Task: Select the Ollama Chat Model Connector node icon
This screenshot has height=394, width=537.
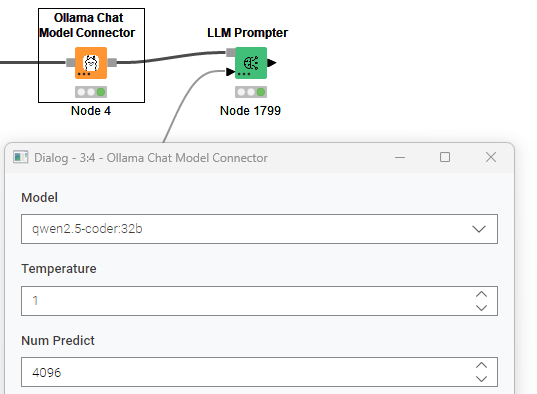Action: pos(91,63)
